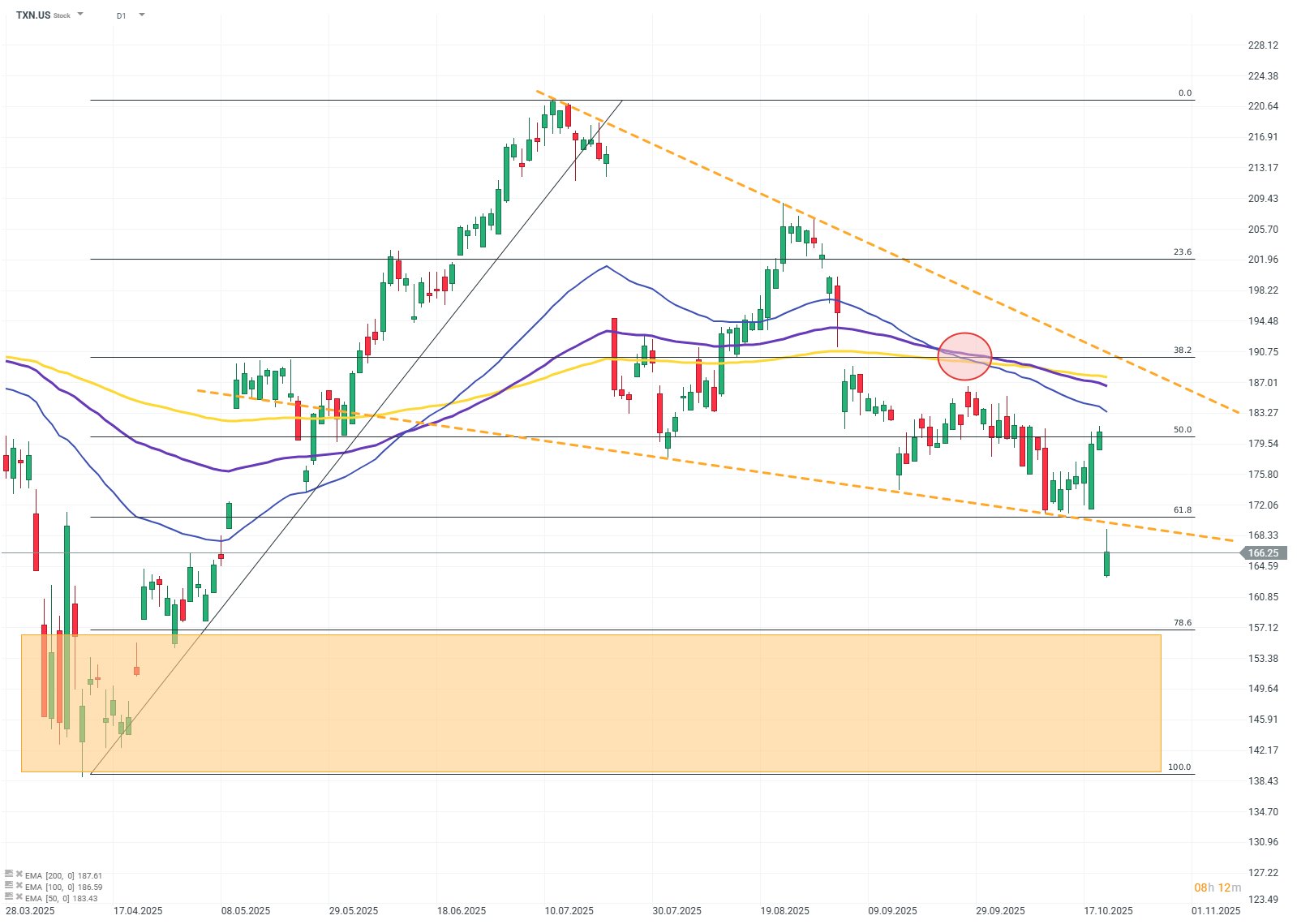
Task: Remove the EMA 50 indicator
Action: tap(19, 898)
